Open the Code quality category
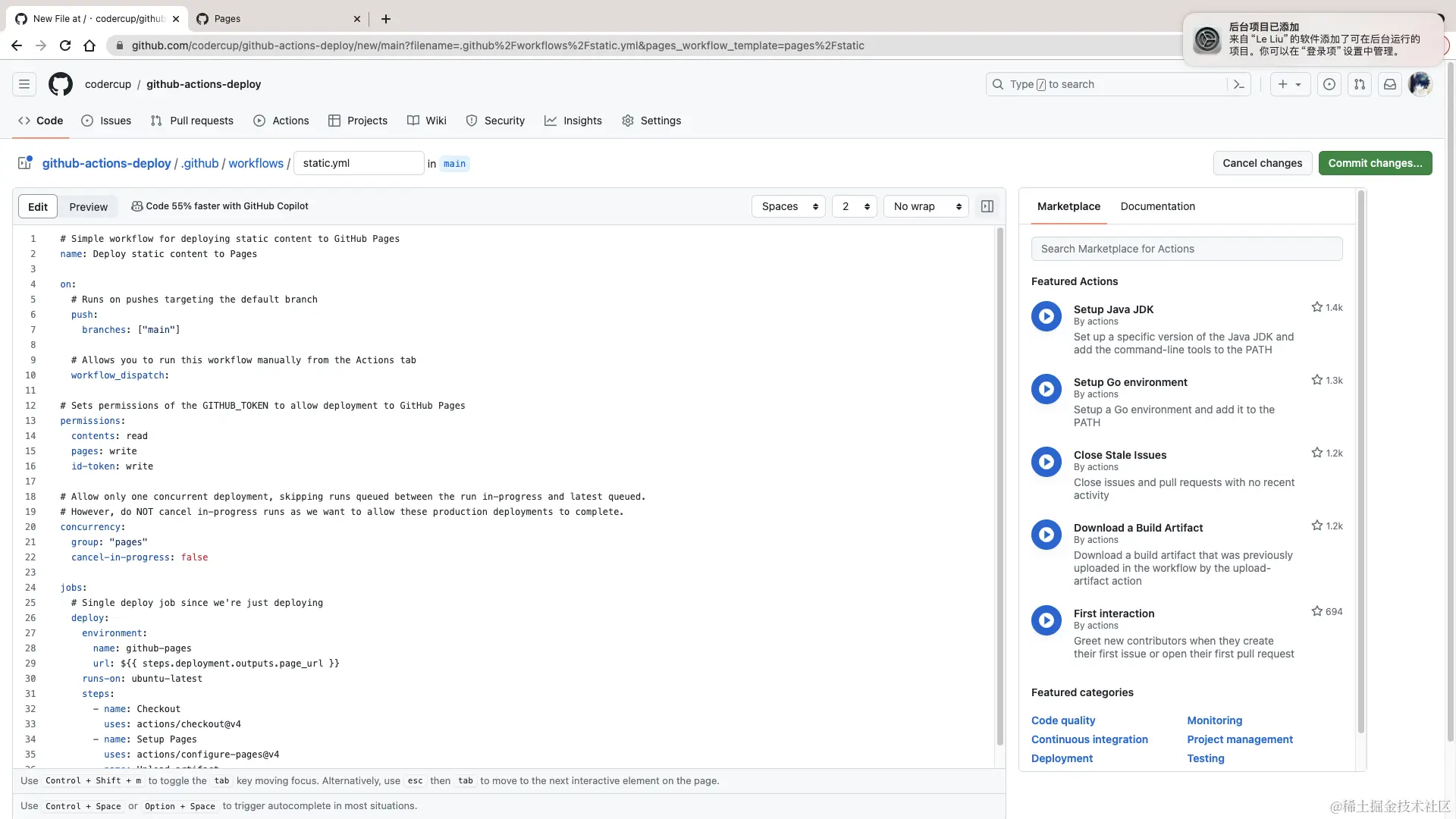The image size is (1456, 819). tap(1063, 720)
